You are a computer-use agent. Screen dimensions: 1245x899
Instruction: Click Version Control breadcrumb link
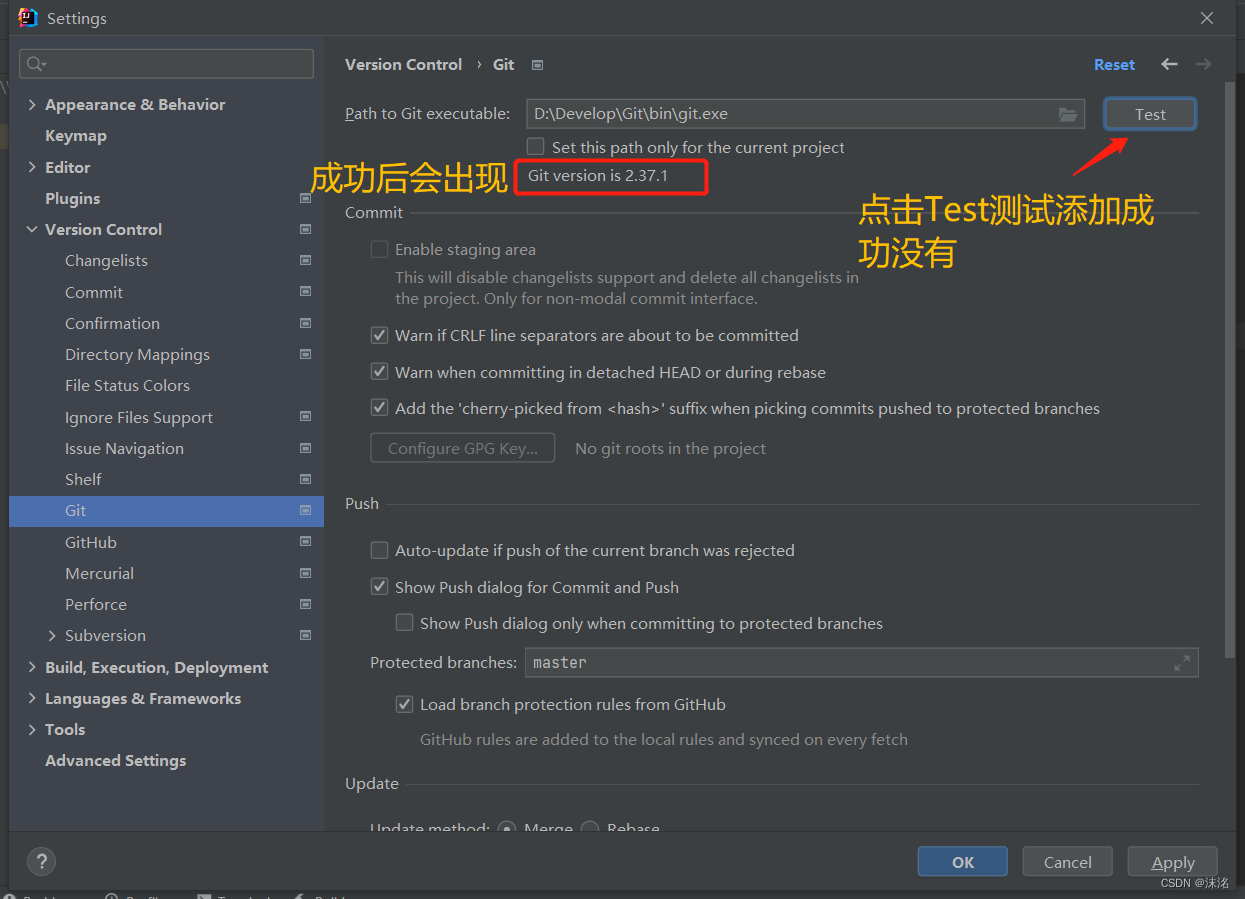(x=403, y=64)
